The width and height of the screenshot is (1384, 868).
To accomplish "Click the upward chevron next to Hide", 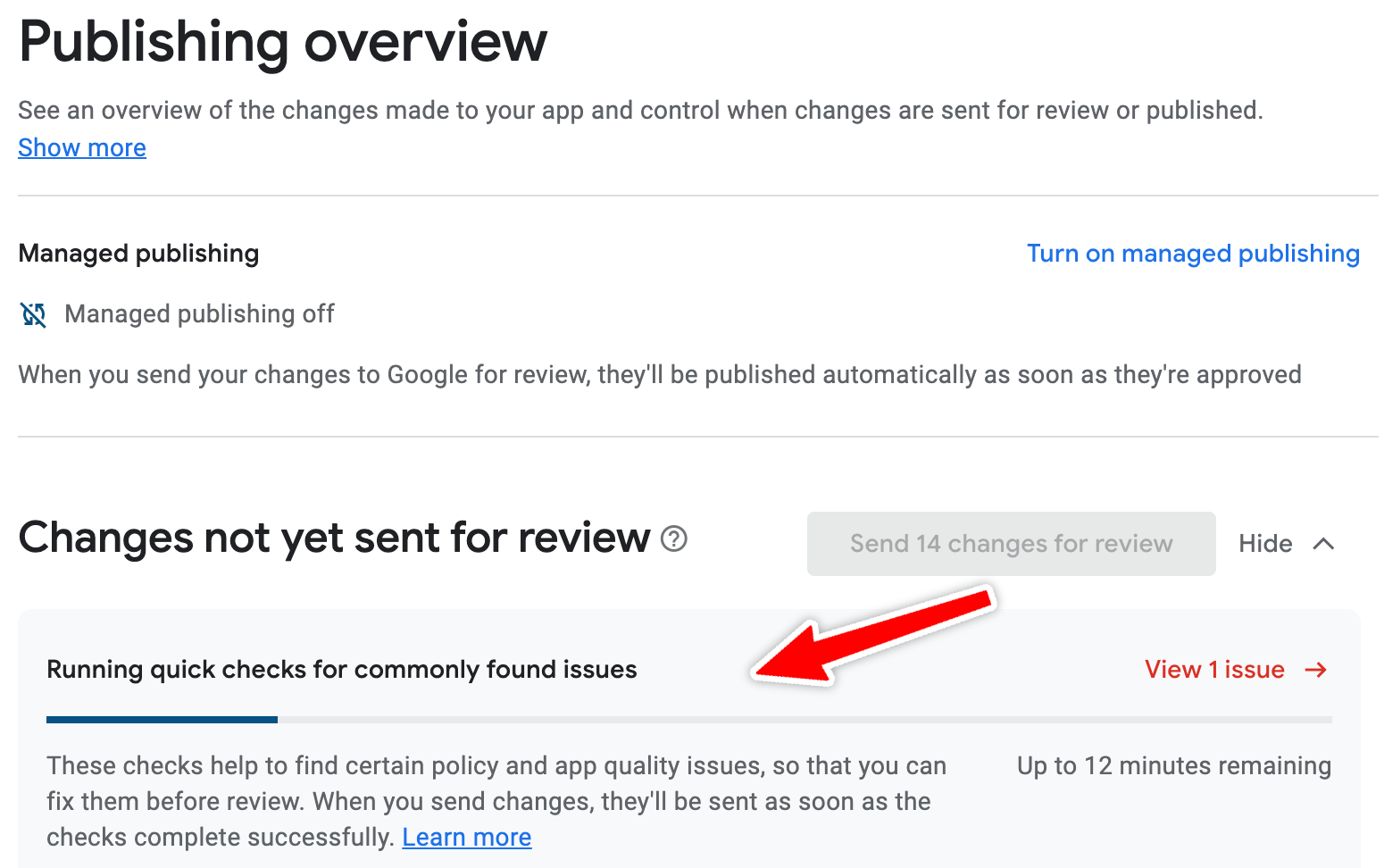I will click(1324, 544).
